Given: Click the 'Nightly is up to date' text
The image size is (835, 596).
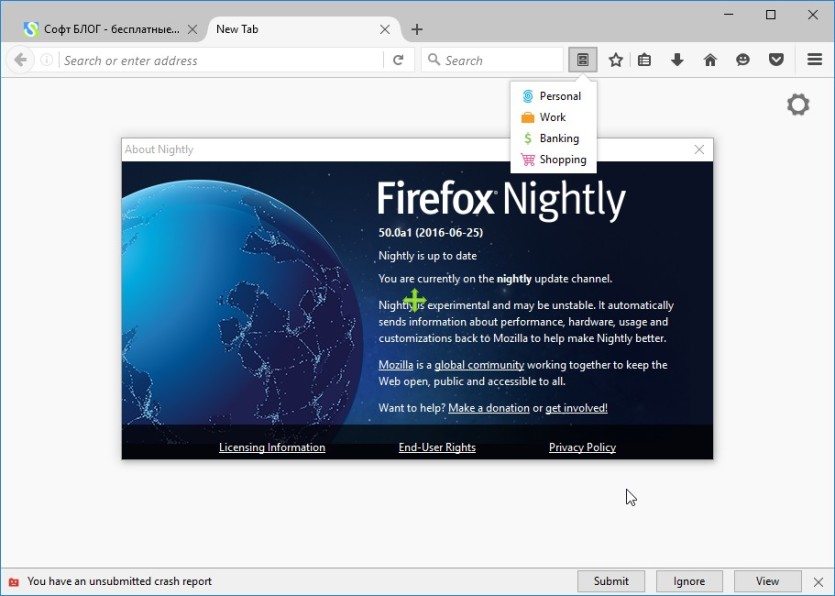Looking at the screenshot, I should 428,256.
